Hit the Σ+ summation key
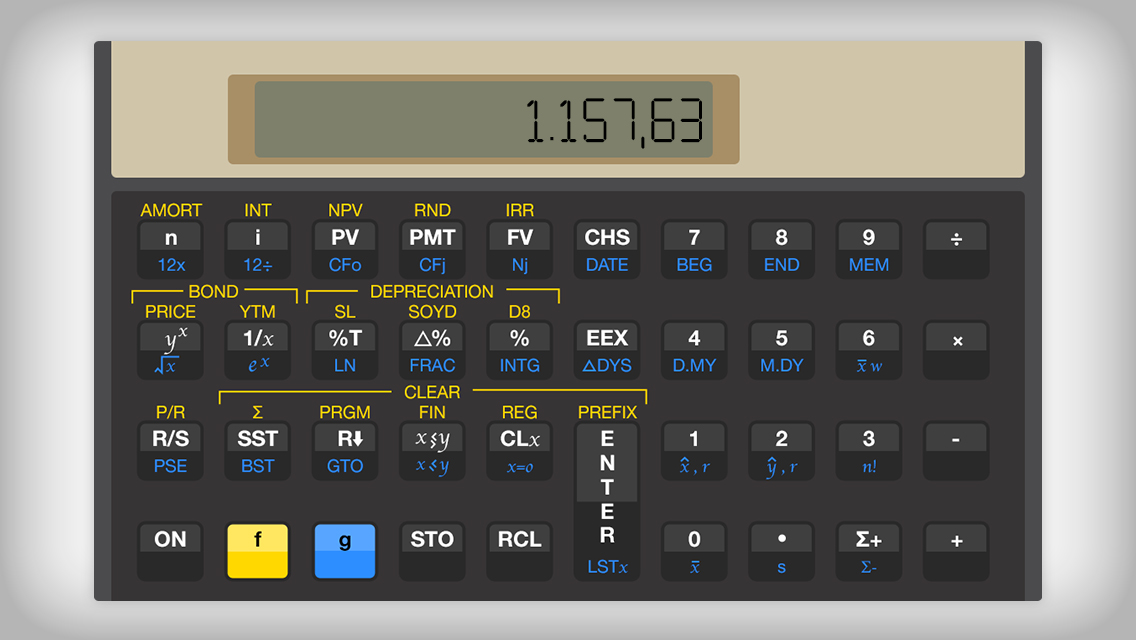This screenshot has height=640, width=1136. click(868, 550)
